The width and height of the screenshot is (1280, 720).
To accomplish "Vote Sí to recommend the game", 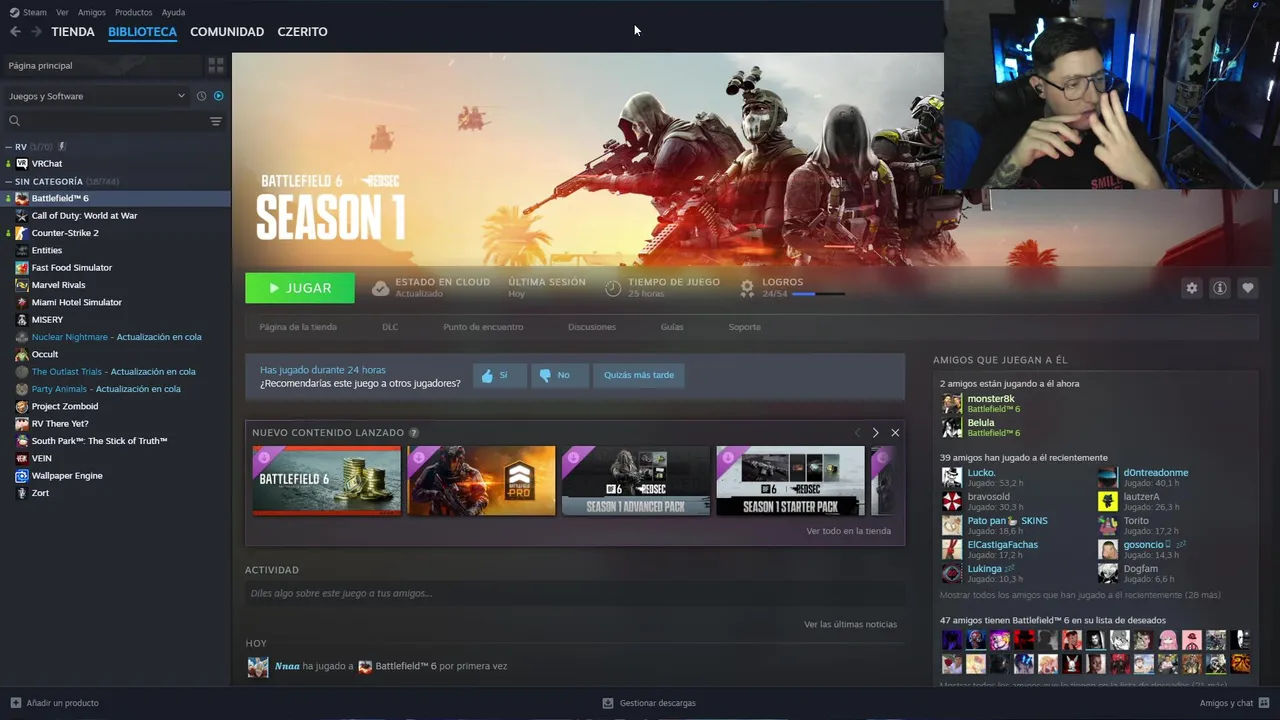I will pyautogui.click(x=499, y=375).
